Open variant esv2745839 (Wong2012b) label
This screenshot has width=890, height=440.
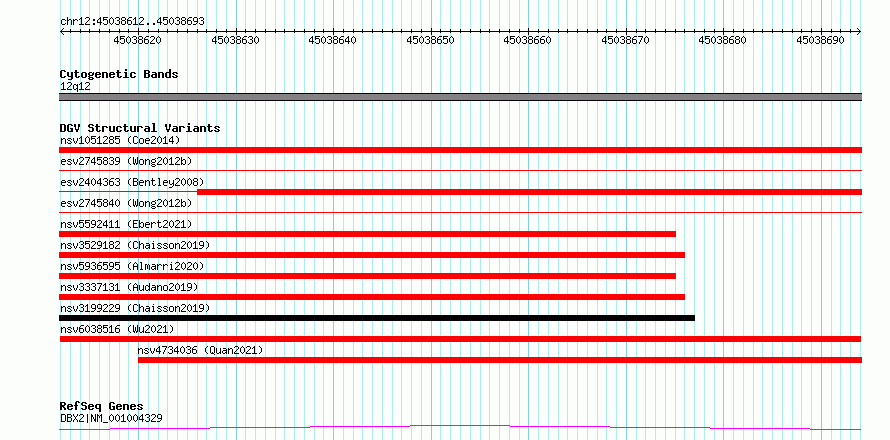(126, 161)
